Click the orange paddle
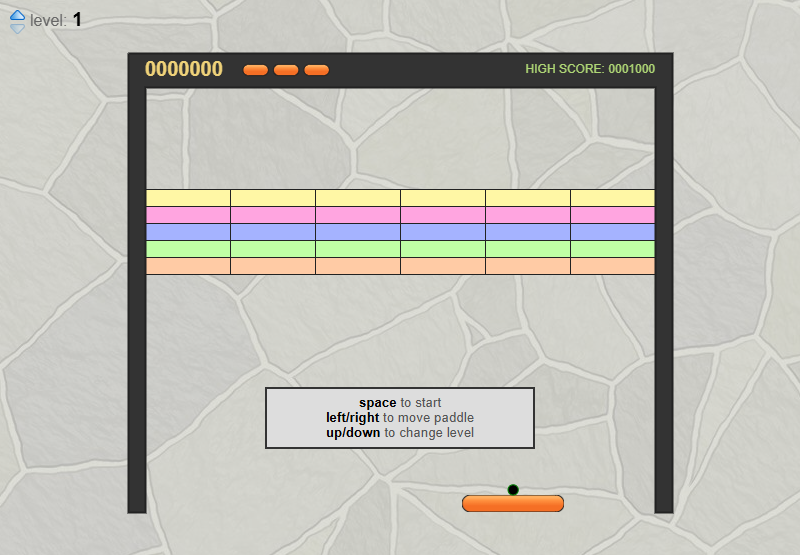Viewport: 800px width, 555px height. (513, 503)
